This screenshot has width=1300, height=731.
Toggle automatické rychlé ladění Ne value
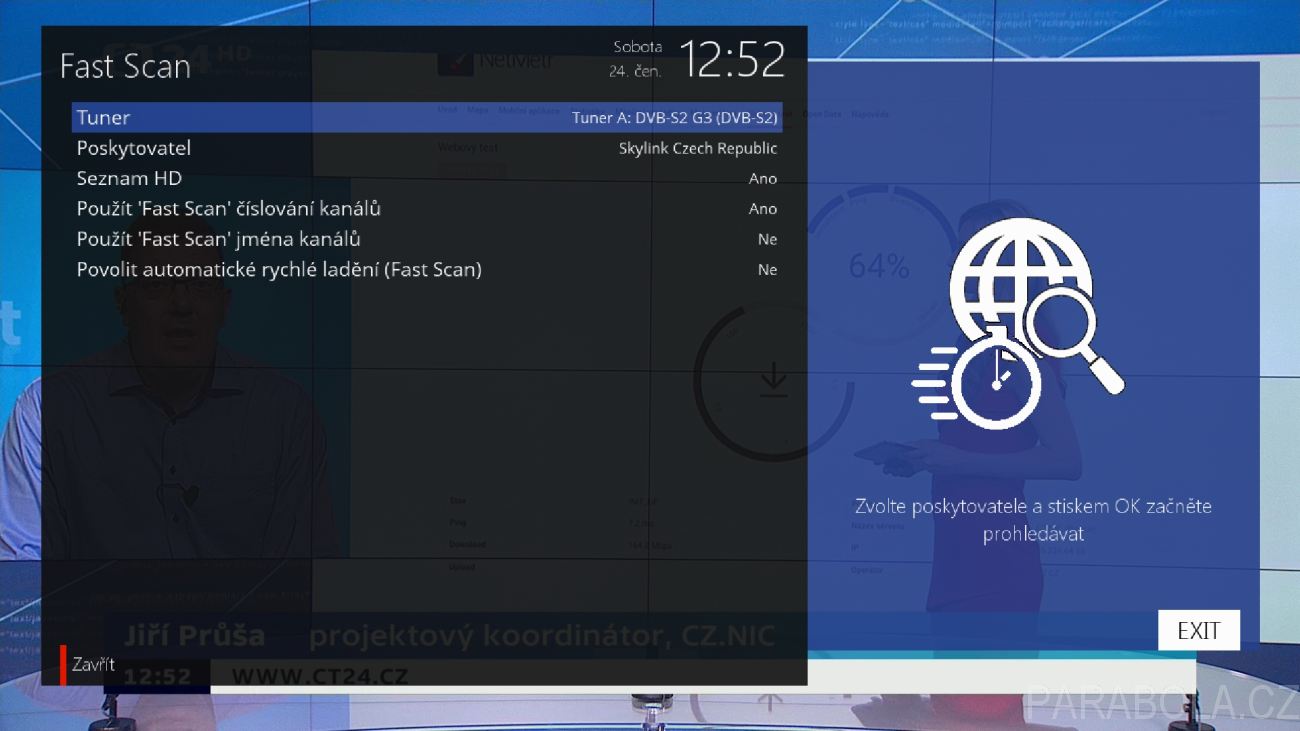coord(767,270)
